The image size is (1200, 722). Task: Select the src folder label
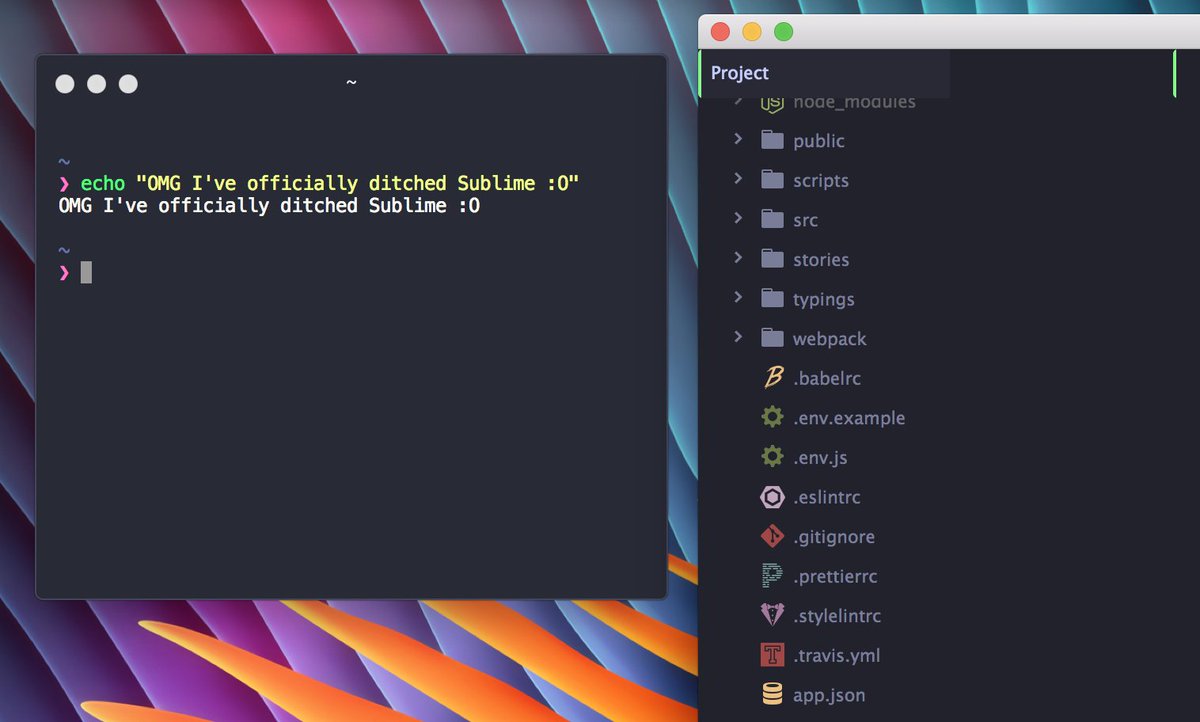coord(805,220)
